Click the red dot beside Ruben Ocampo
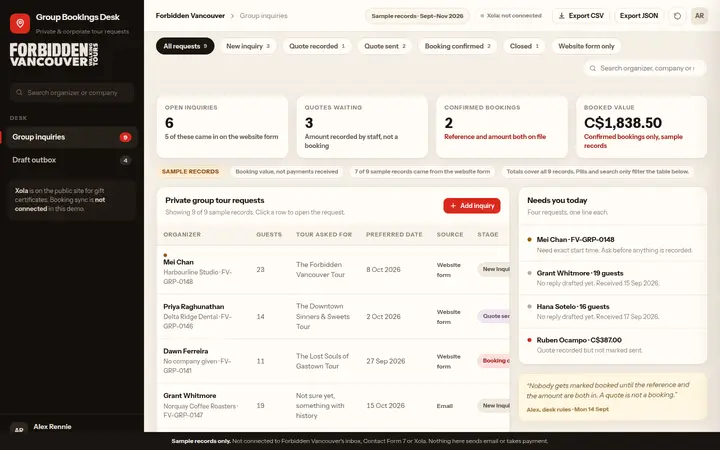Viewport: 720px width, 450px height. pyautogui.click(x=529, y=340)
